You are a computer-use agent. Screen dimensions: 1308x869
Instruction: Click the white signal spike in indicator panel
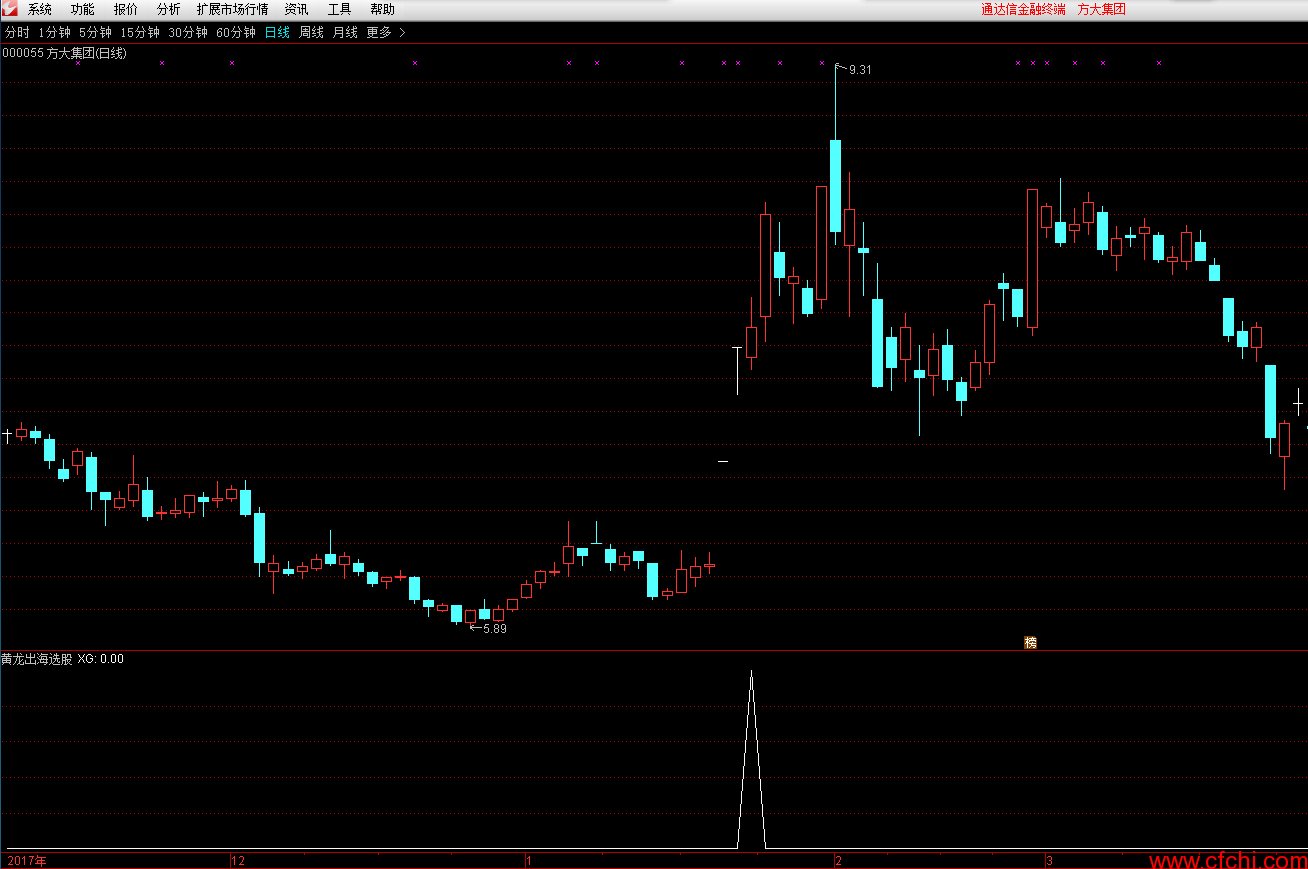[x=751, y=760]
